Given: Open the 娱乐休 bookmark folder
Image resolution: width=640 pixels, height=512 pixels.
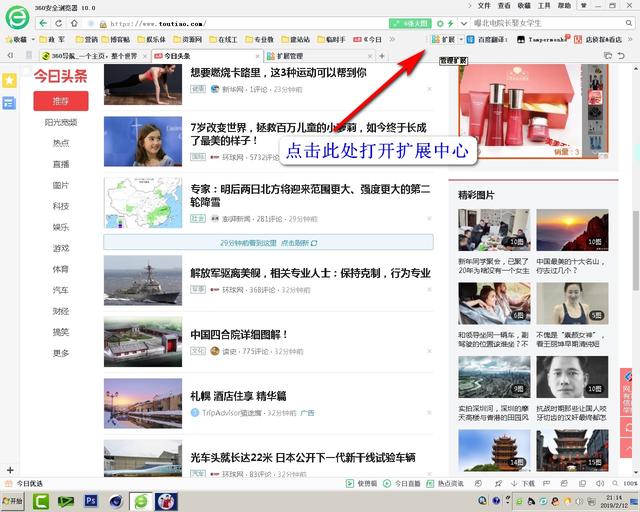Looking at the screenshot, I should click(151, 40).
